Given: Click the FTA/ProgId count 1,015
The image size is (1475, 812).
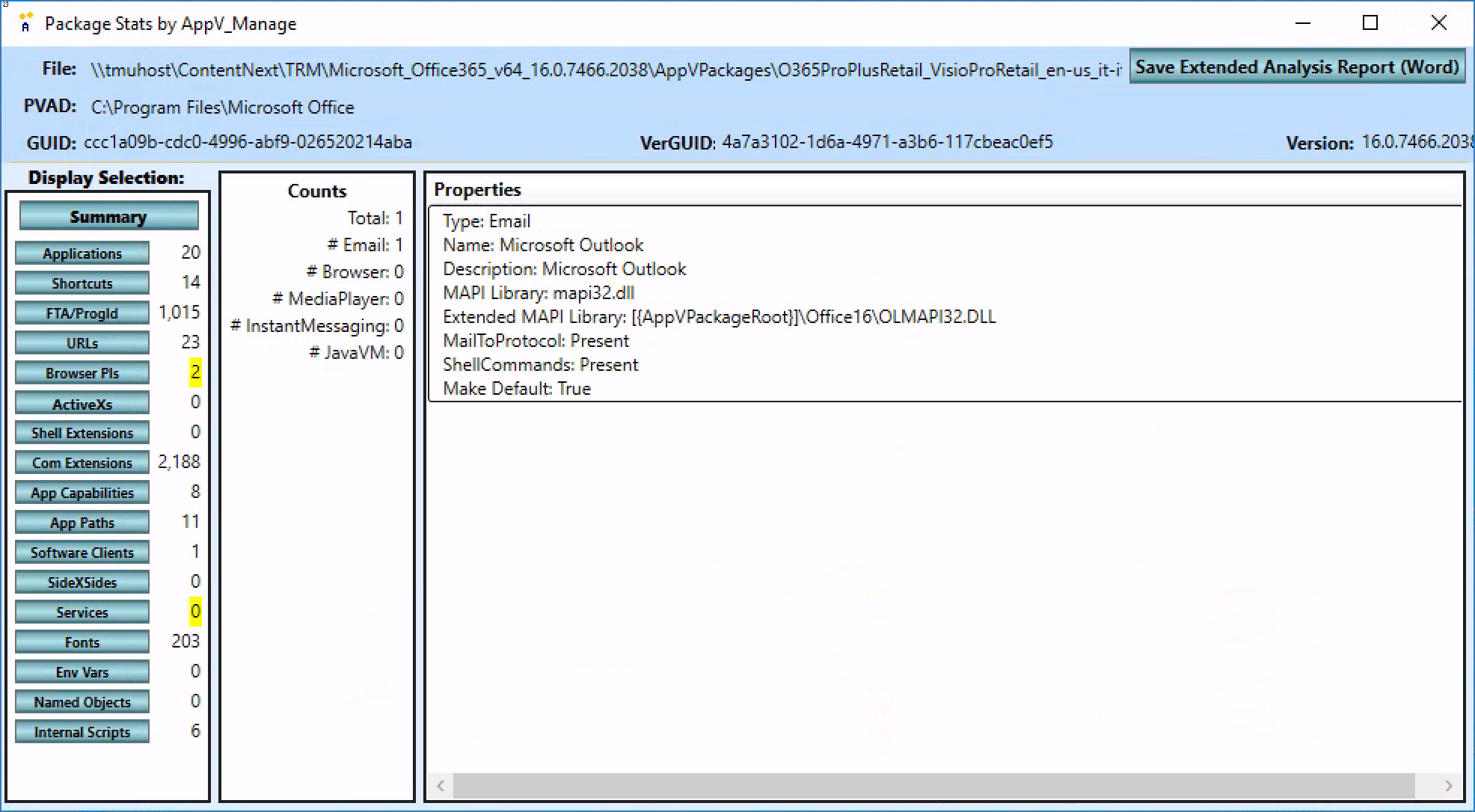Looking at the screenshot, I should click(179, 313).
